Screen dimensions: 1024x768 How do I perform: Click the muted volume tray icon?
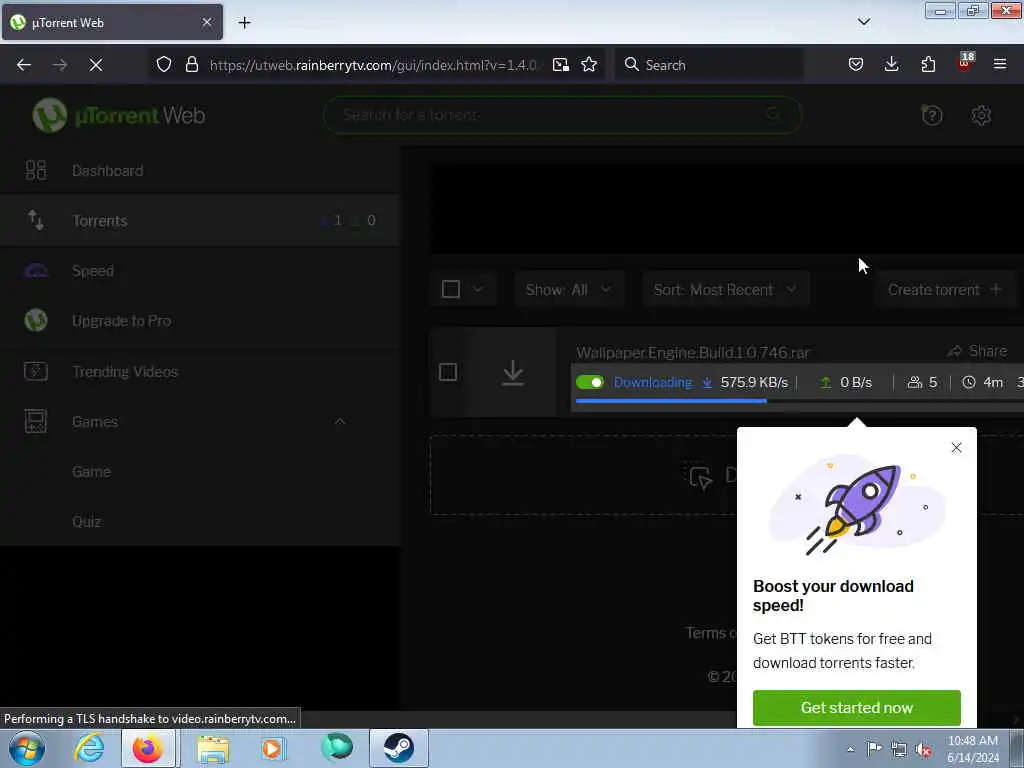point(923,749)
